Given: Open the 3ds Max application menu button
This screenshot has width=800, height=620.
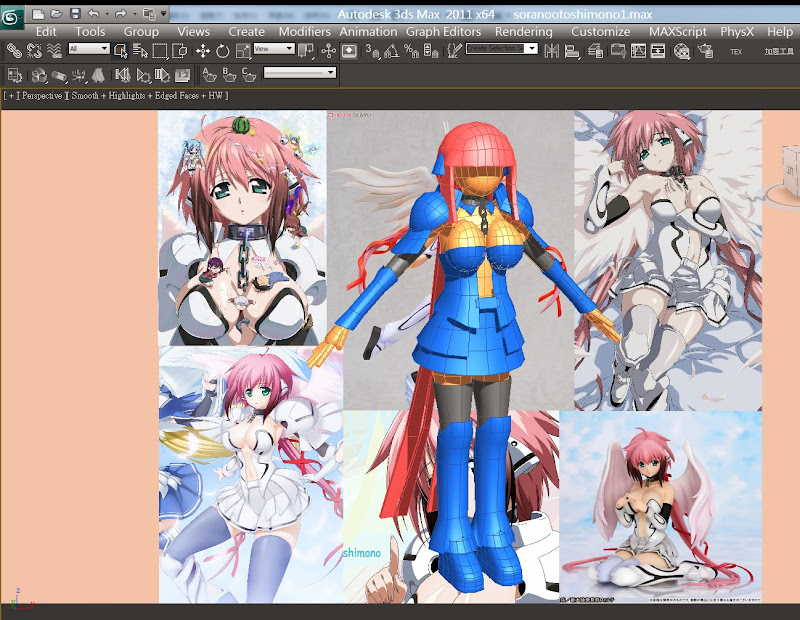Looking at the screenshot, I should [x=11, y=17].
